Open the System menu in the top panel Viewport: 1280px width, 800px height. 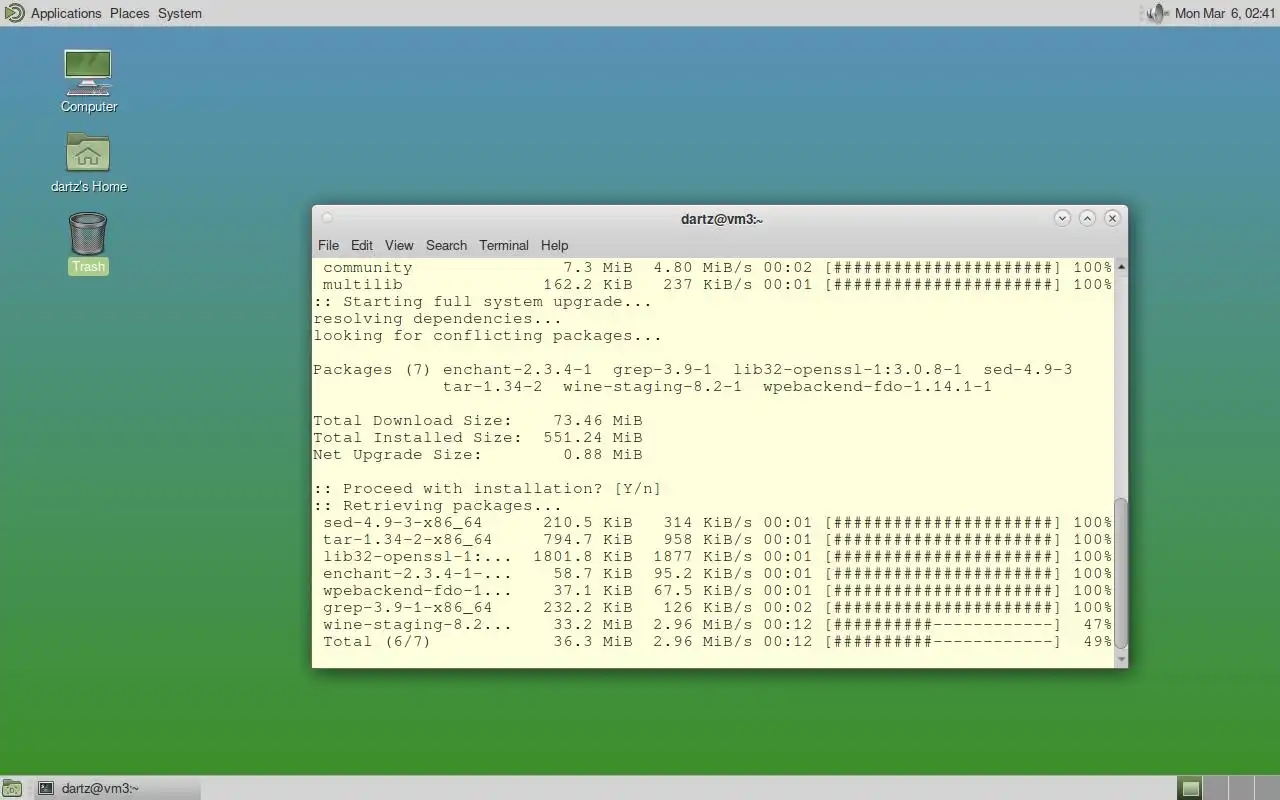pyautogui.click(x=180, y=13)
